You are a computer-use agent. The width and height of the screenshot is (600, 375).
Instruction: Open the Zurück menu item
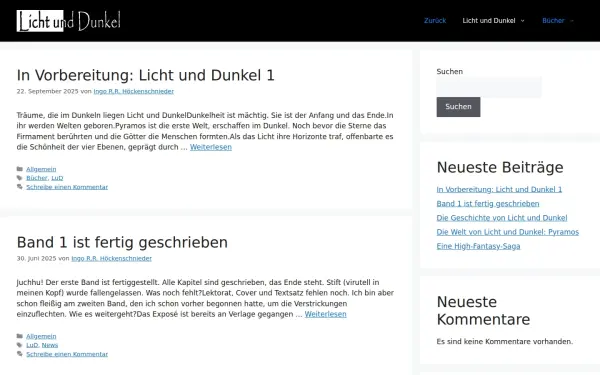tap(435, 21)
